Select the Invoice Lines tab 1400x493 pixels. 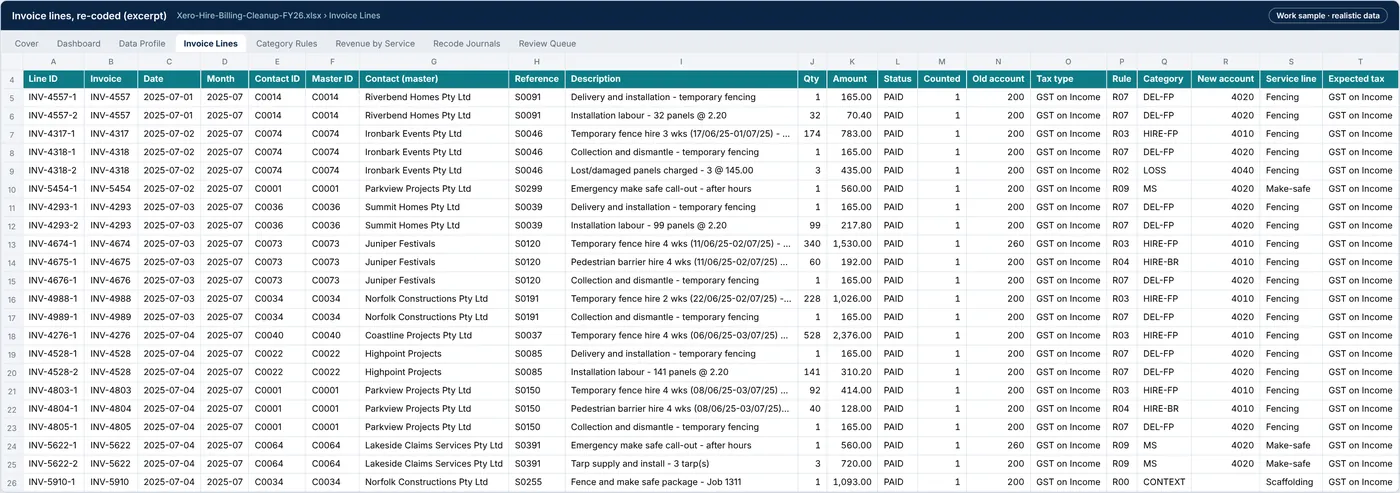tap(211, 44)
